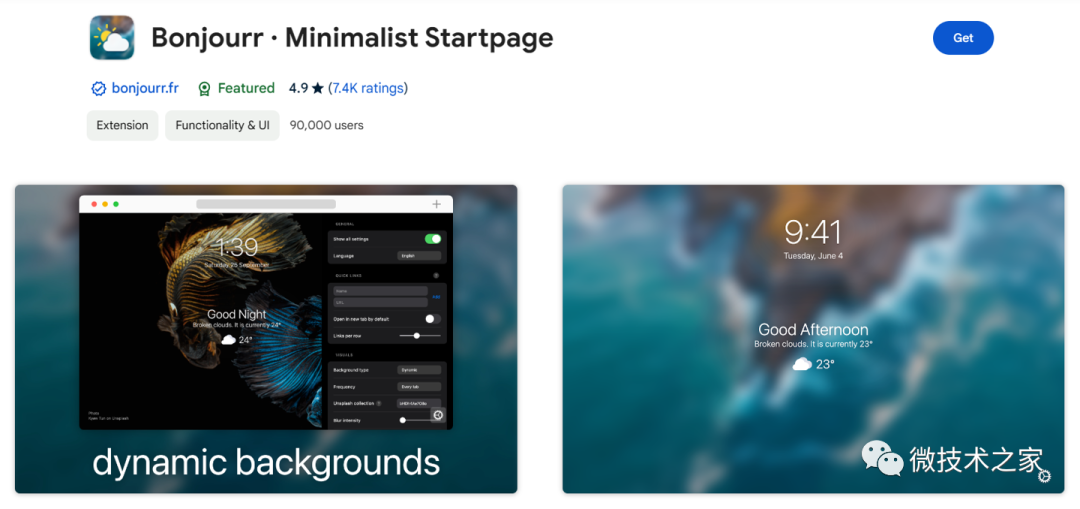Click the quick link Name input field

coord(380,291)
